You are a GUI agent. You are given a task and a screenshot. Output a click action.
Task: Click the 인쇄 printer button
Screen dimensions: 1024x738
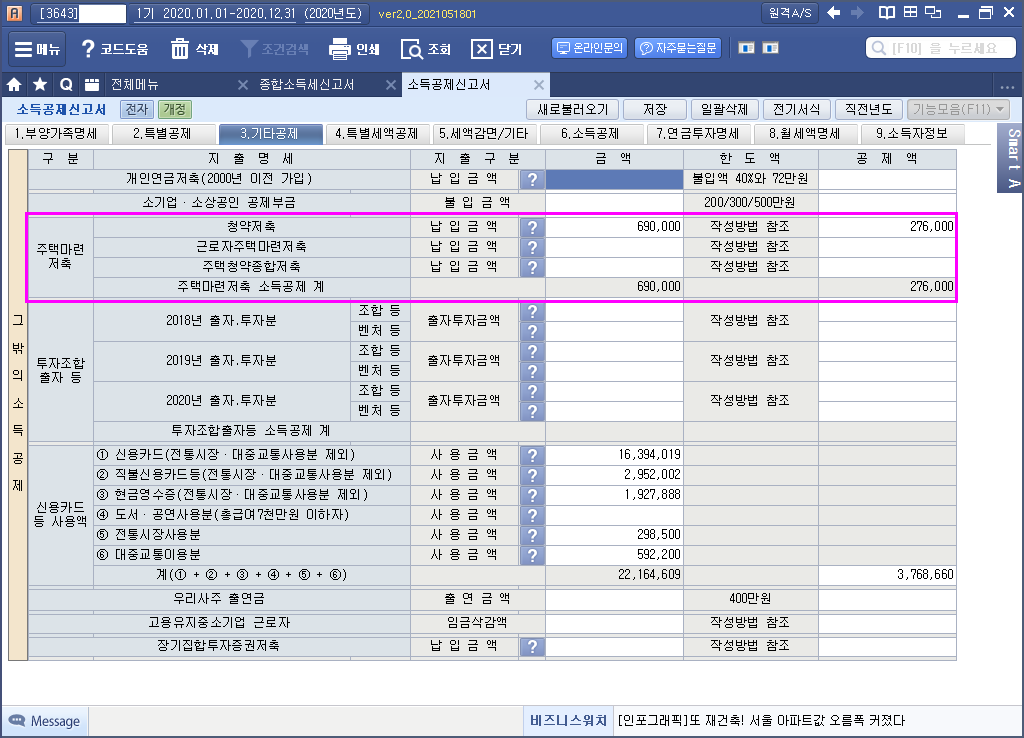pos(354,49)
